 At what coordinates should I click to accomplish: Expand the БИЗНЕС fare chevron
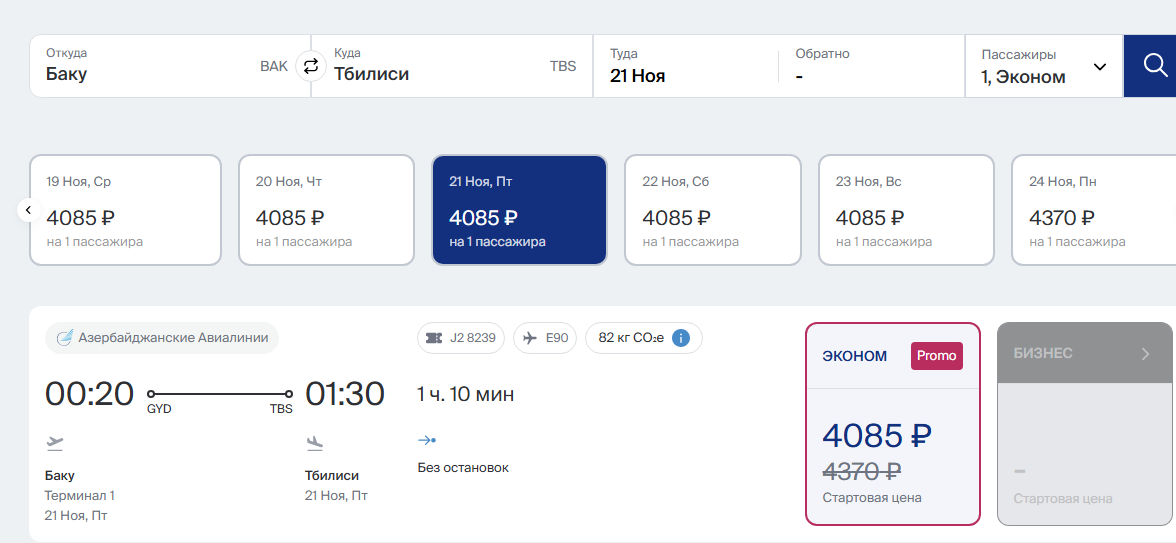click(1145, 354)
